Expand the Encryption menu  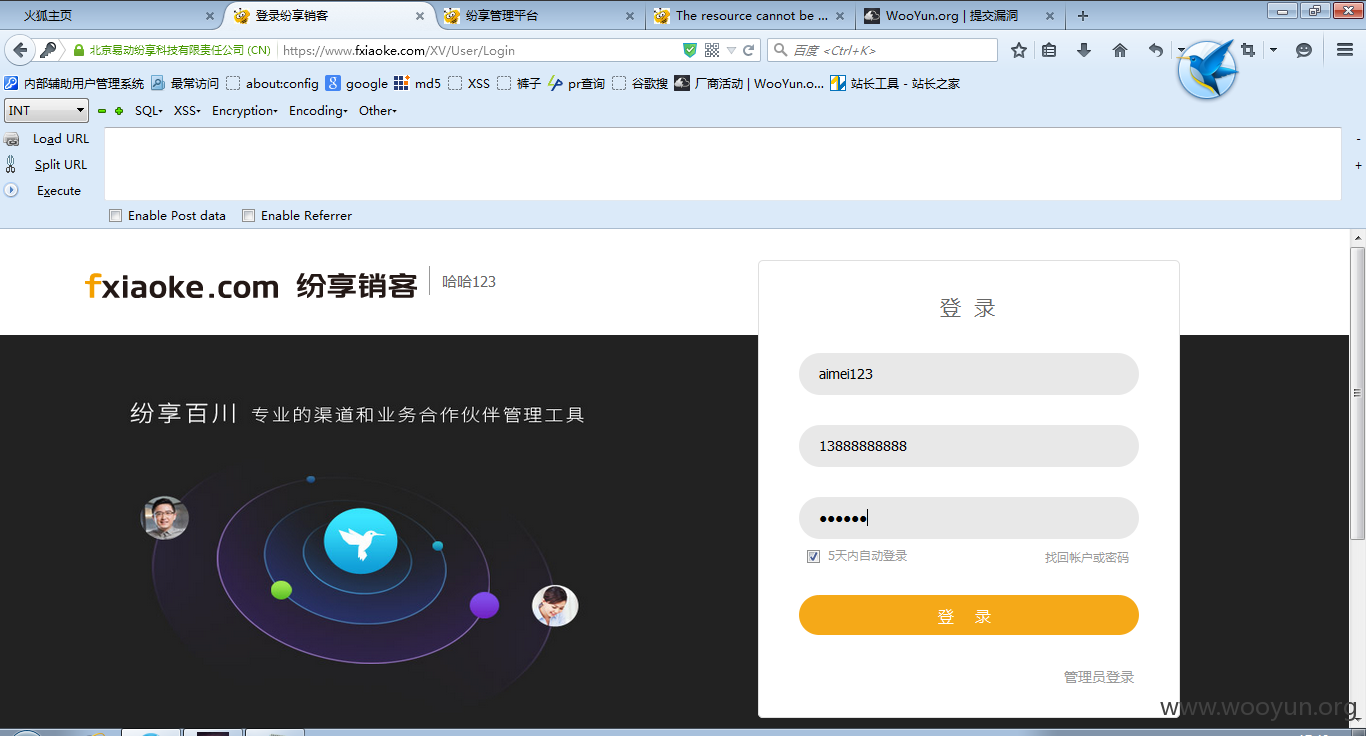click(x=244, y=111)
